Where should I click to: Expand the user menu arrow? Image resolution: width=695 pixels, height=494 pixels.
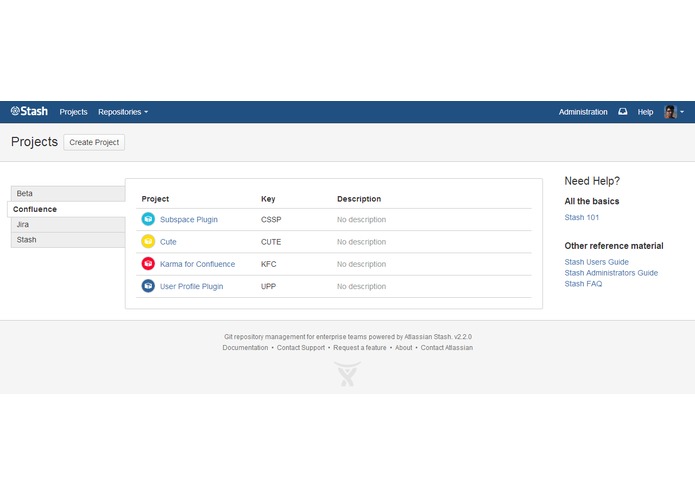pyautogui.click(x=682, y=112)
